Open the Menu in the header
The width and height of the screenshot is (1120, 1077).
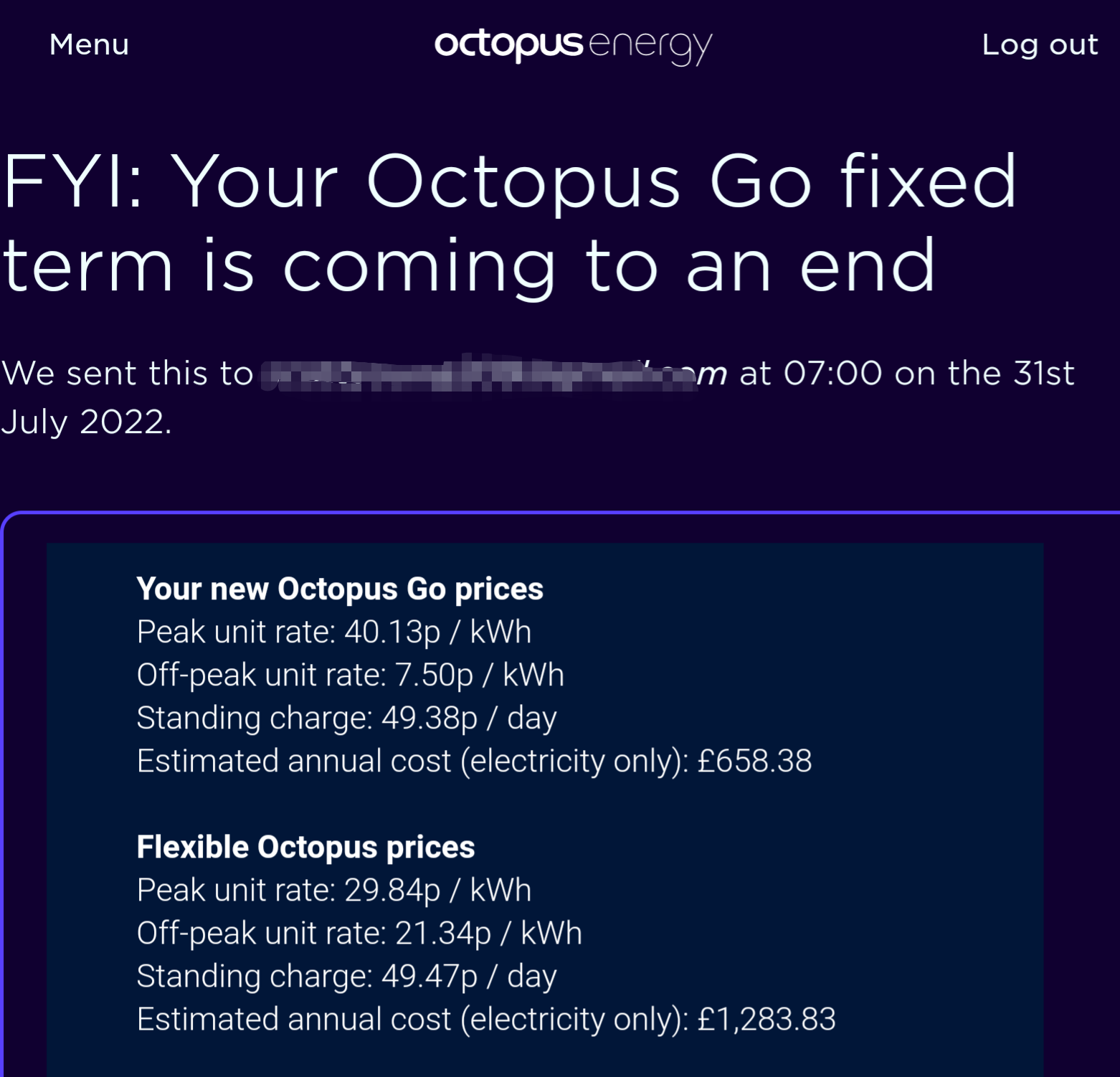(89, 44)
